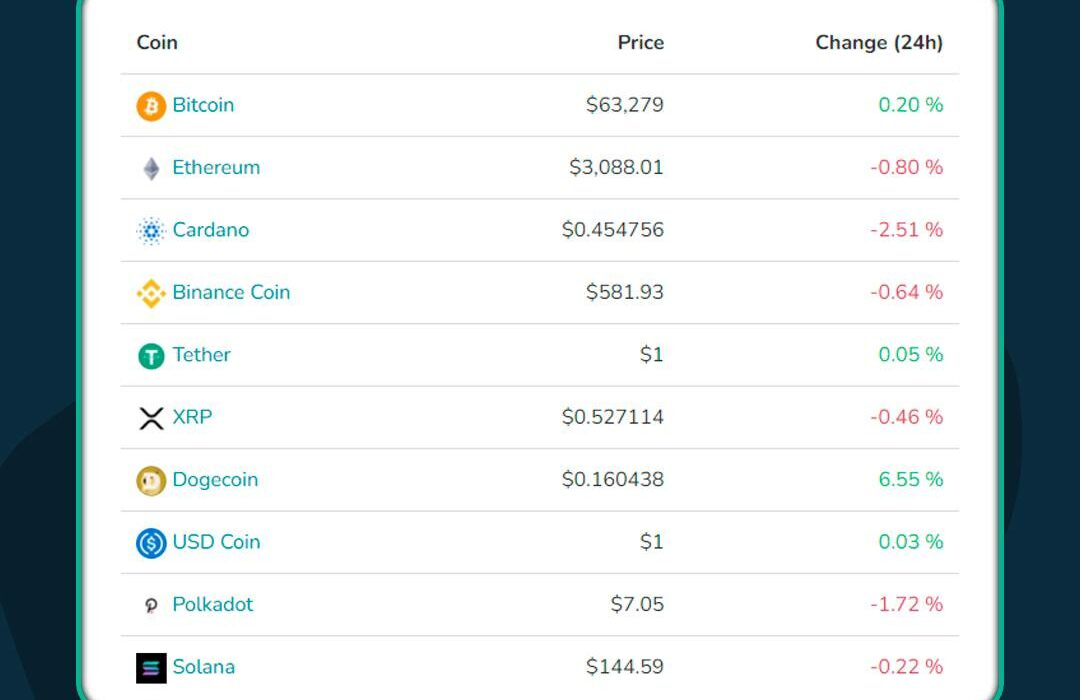This screenshot has width=1080, height=700.
Task: Click the Solana logo icon
Action: [x=151, y=668]
